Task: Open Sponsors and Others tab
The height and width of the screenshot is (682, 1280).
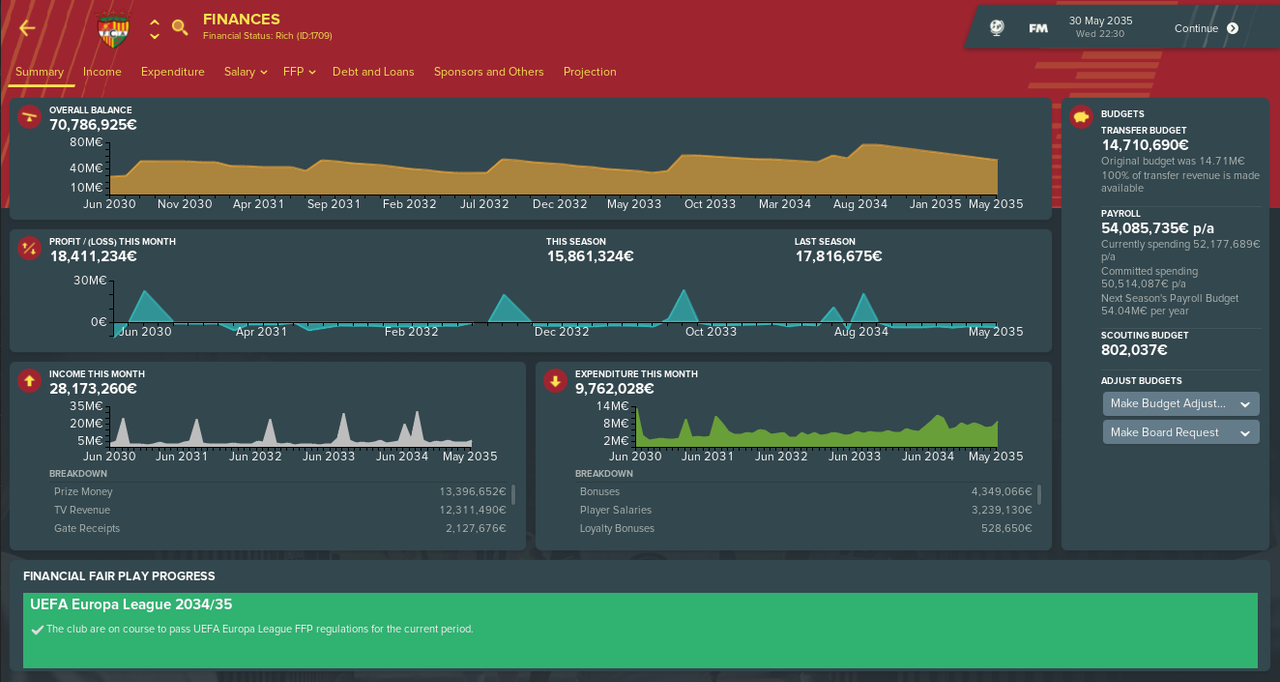Action: pyautogui.click(x=489, y=72)
